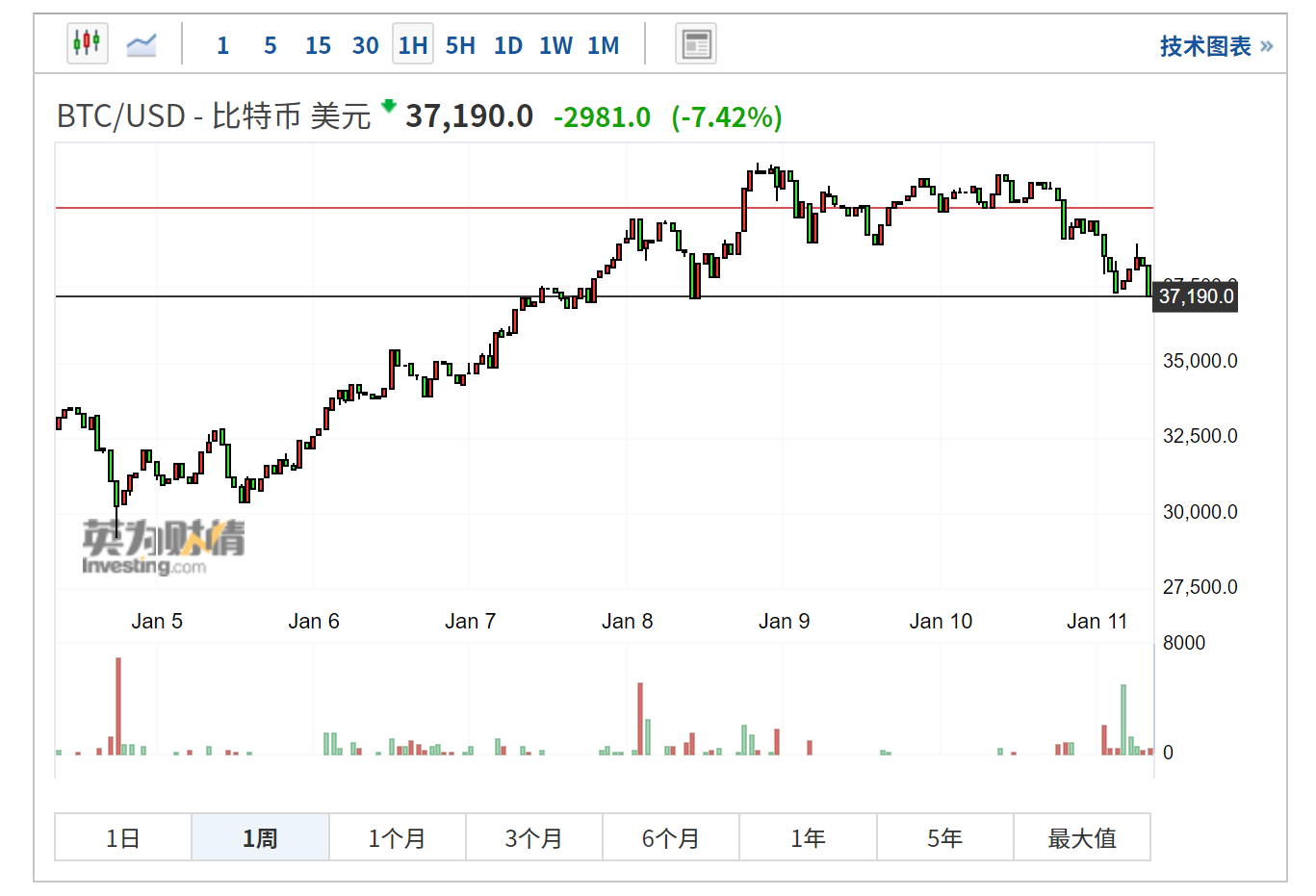1316x896 pixels.
Task: Switch to 1M candle interval
Action: pyautogui.click(x=604, y=45)
